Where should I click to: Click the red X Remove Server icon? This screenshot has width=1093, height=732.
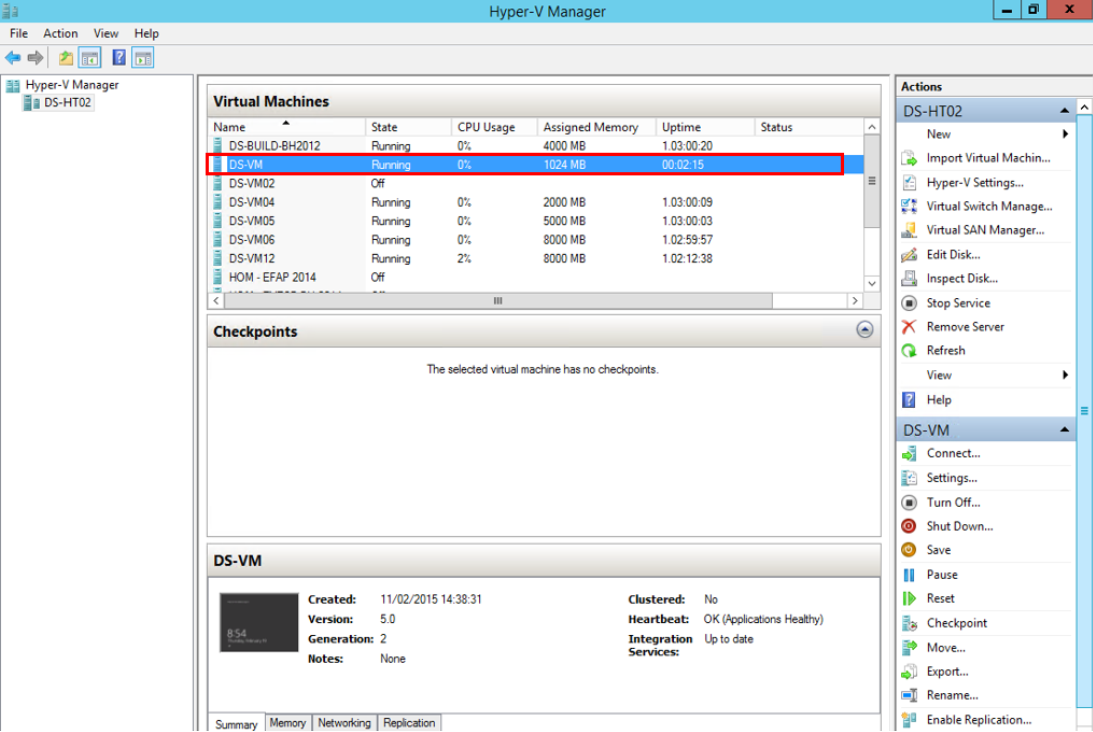(909, 327)
